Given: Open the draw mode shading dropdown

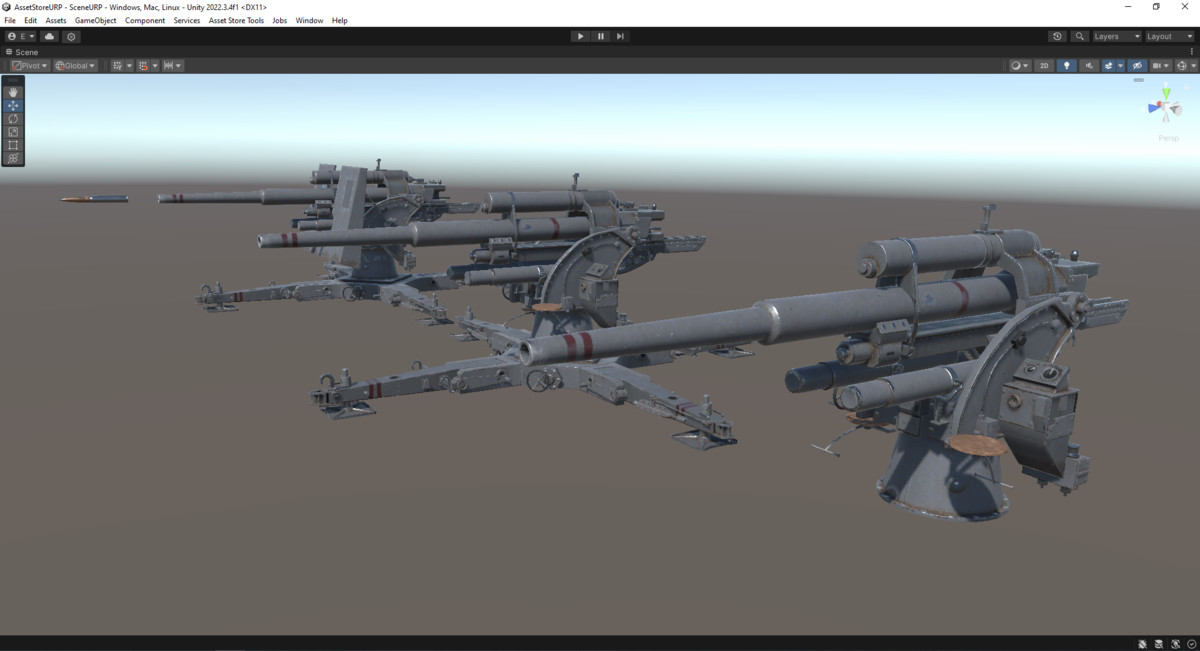Looking at the screenshot, I should 1020,65.
